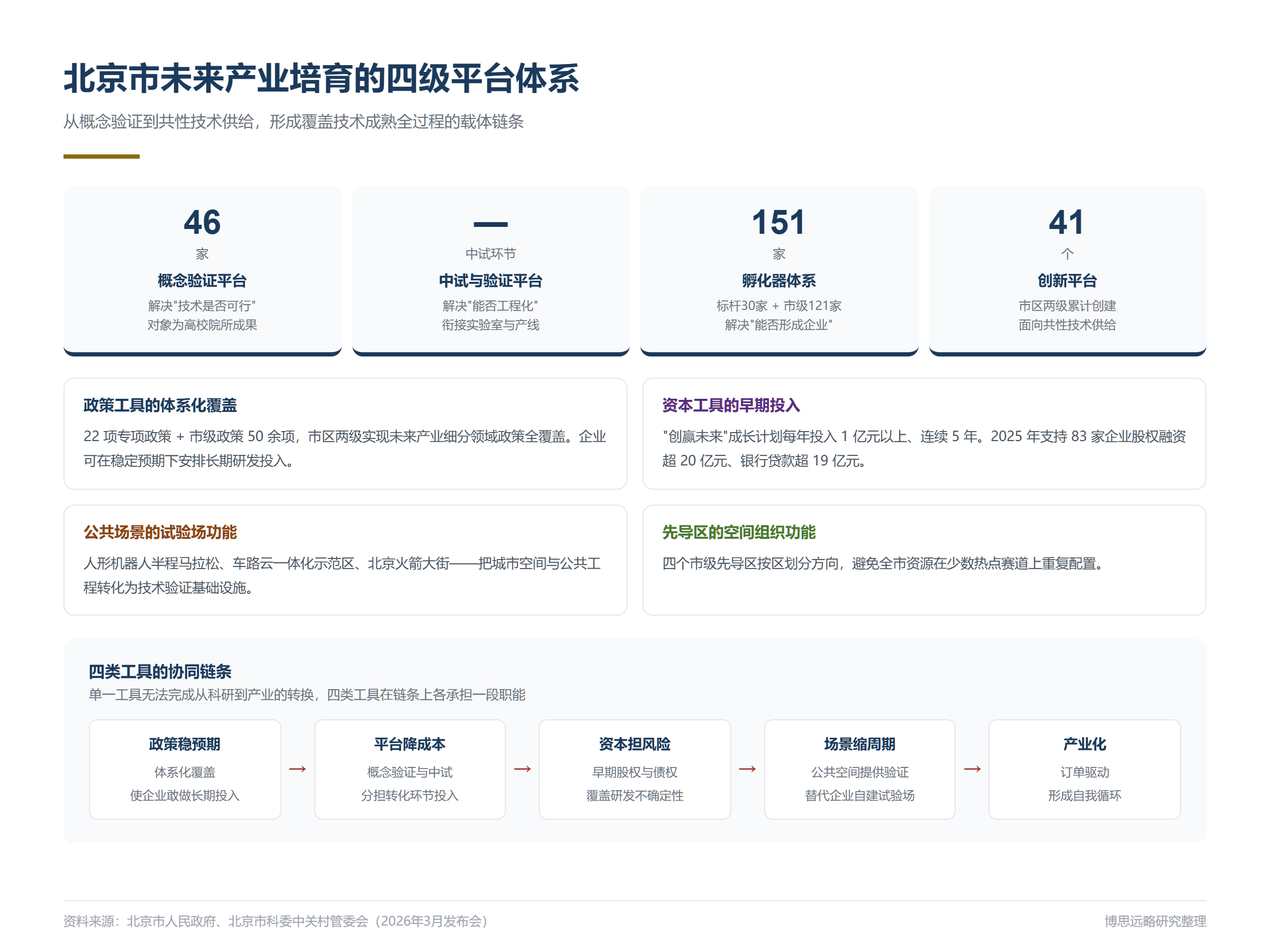Click the 中试与验证平台 card heading

491,281
